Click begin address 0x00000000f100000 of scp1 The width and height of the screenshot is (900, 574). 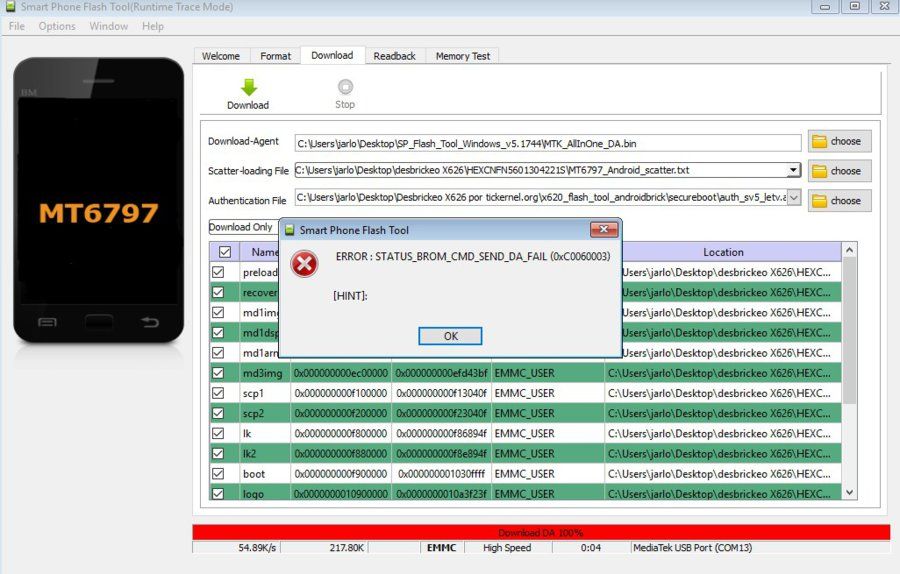point(341,393)
